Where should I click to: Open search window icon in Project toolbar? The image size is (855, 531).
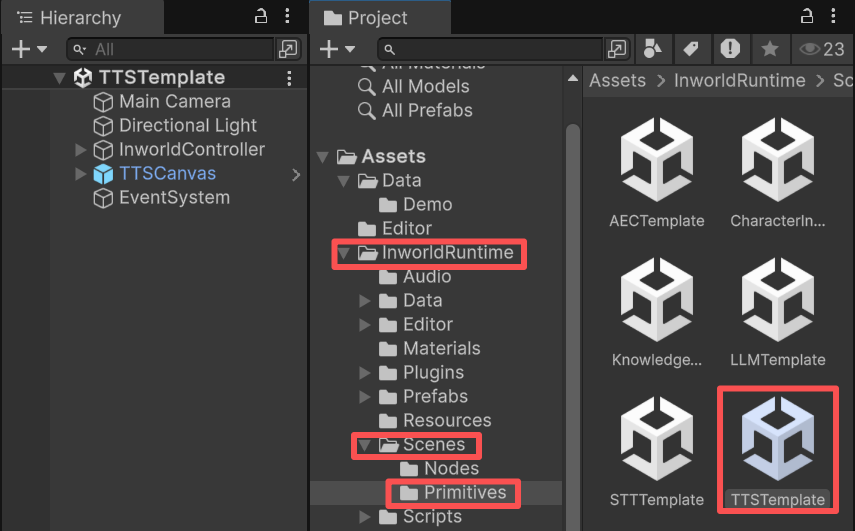(617, 50)
